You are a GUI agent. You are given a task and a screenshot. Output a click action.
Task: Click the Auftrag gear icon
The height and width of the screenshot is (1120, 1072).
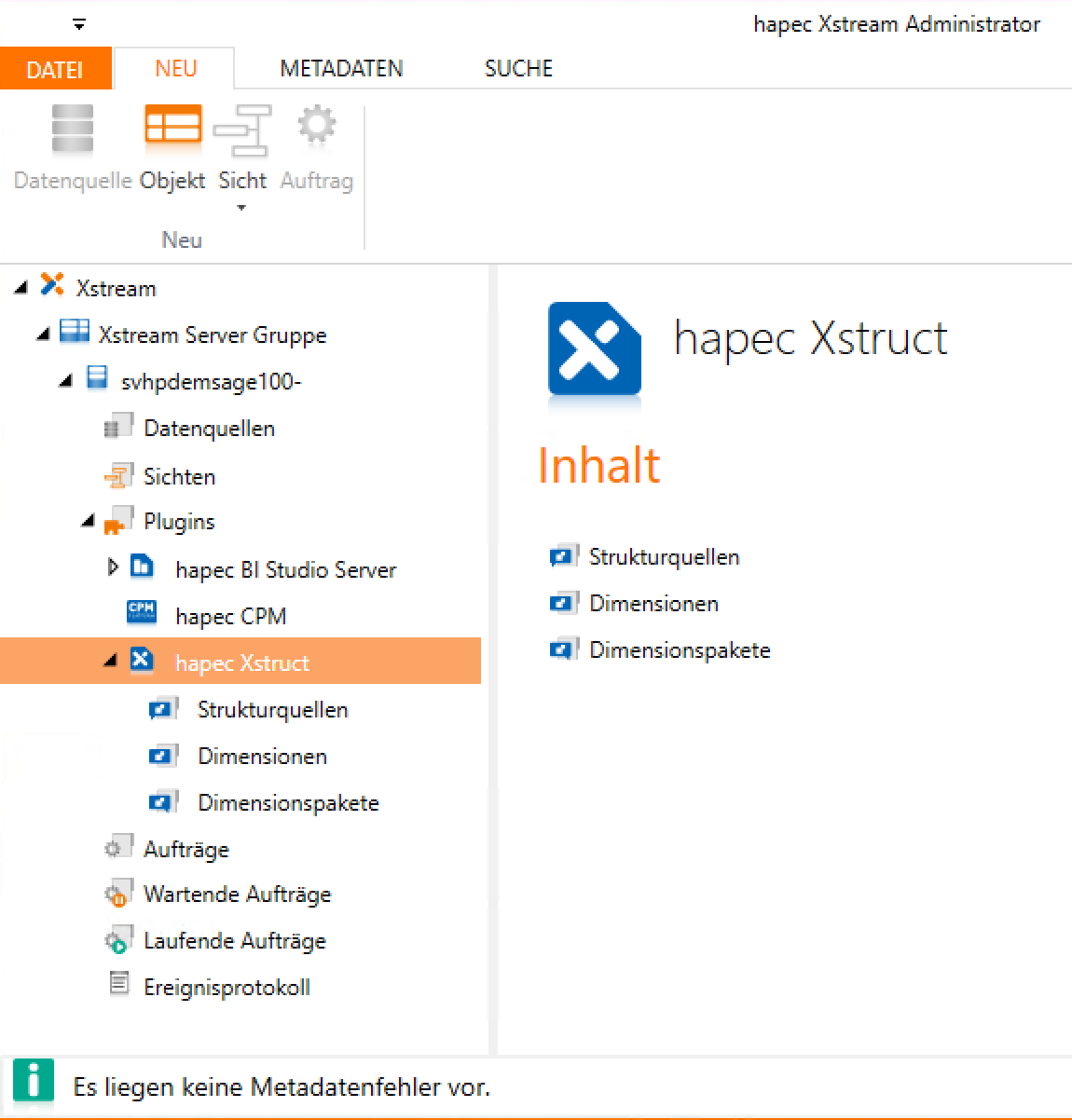tap(316, 126)
